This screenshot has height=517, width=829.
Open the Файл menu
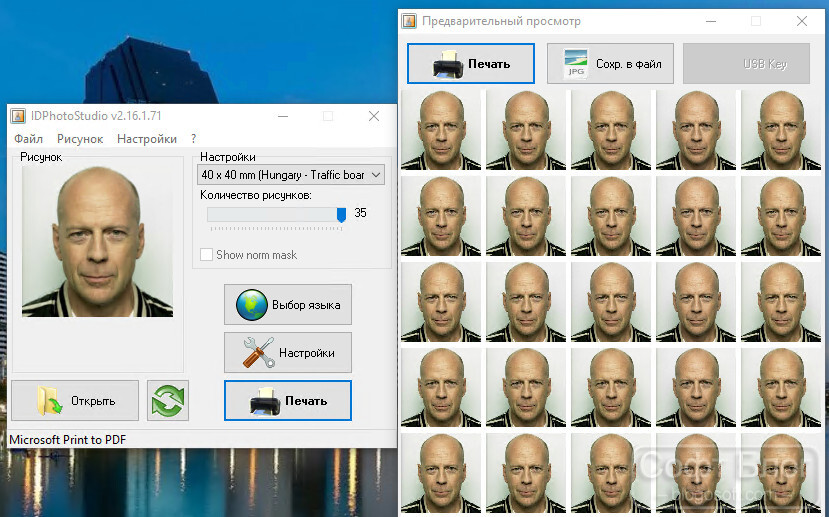29,139
